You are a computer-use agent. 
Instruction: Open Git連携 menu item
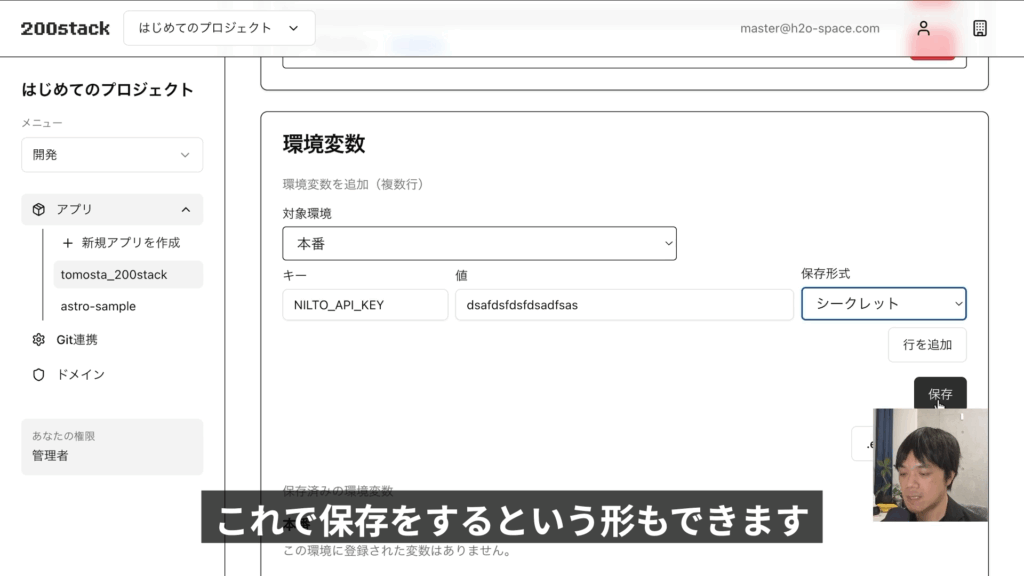click(77, 340)
